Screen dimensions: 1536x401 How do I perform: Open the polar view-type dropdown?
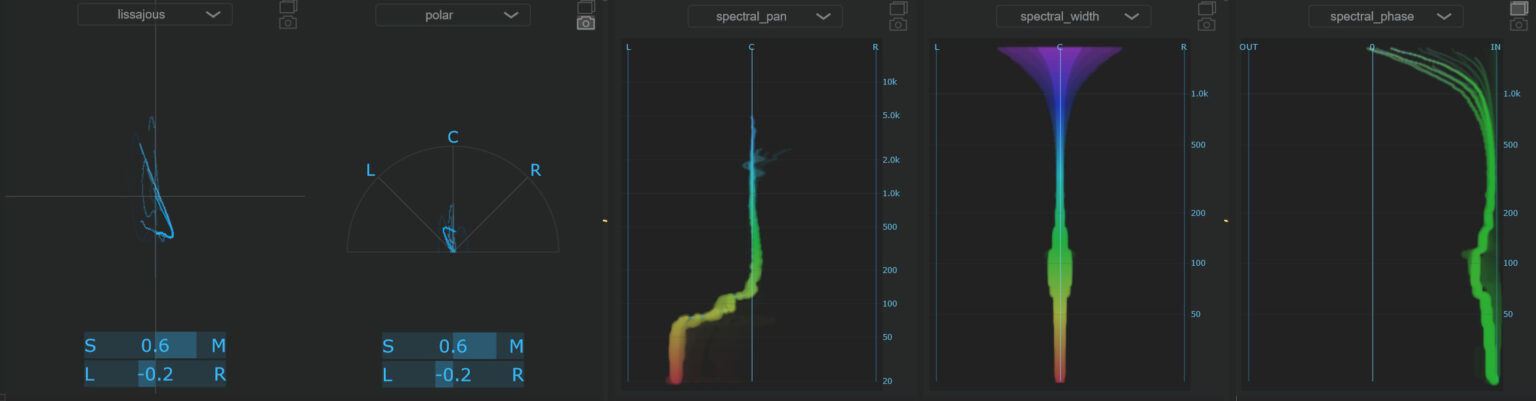[x=453, y=15]
